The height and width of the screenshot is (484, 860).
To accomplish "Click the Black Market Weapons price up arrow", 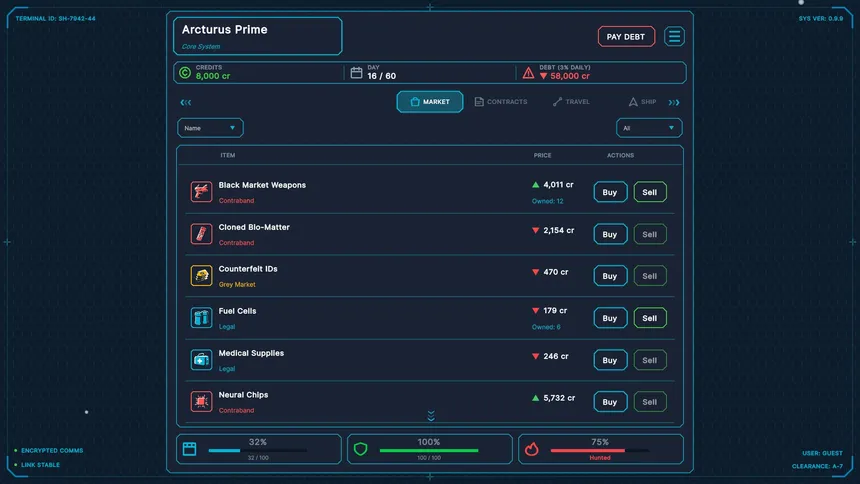I will tap(536, 185).
